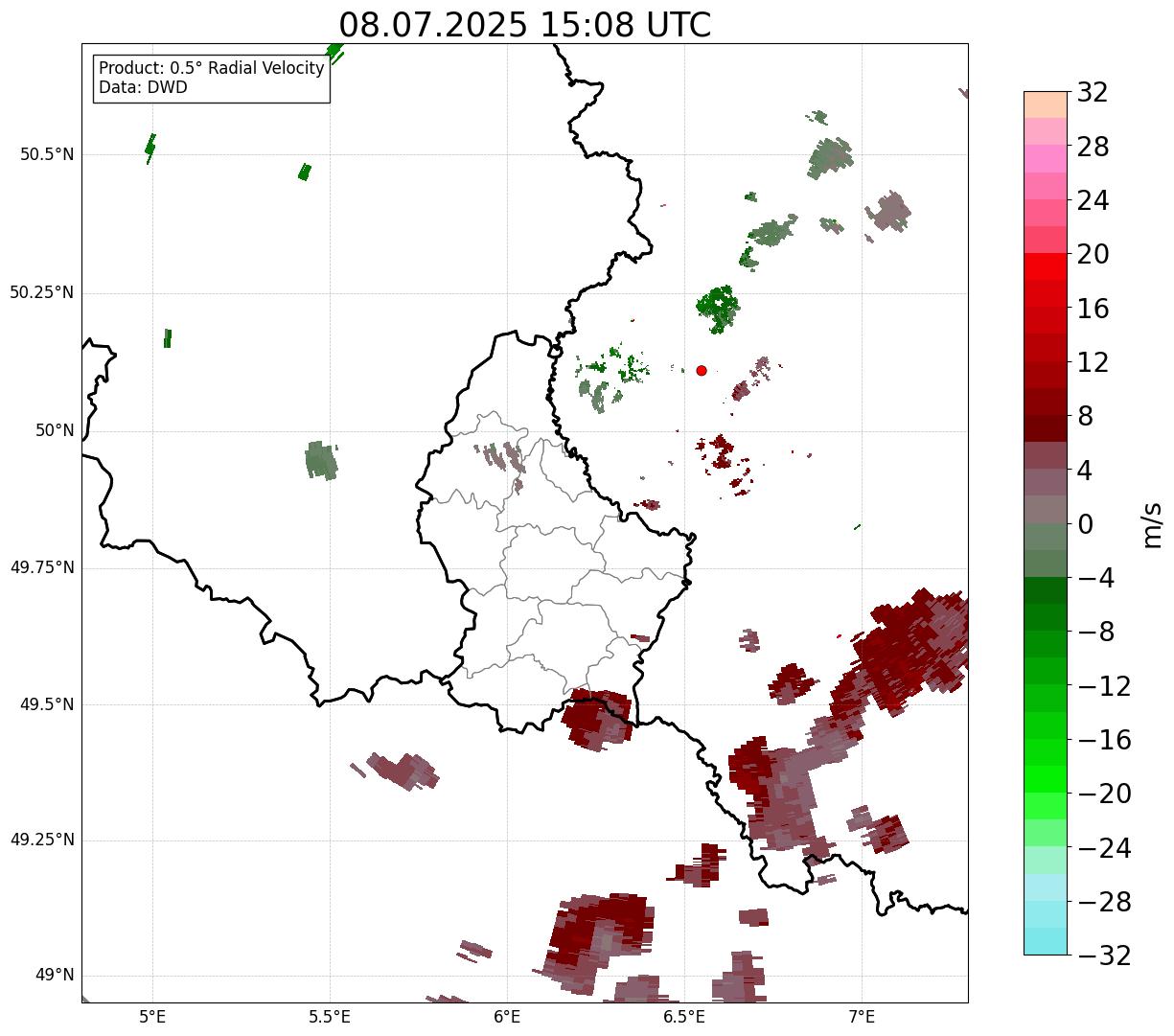Click the title 08.07.2025 15:08 UTC
The height and width of the screenshot is (1036, 1174).
click(x=524, y=25)
